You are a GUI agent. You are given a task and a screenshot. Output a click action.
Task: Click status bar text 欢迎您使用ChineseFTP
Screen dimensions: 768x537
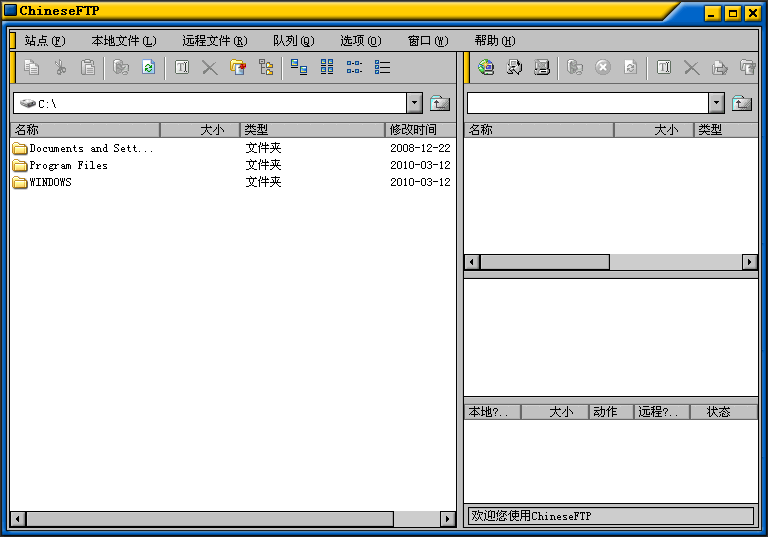531,516
